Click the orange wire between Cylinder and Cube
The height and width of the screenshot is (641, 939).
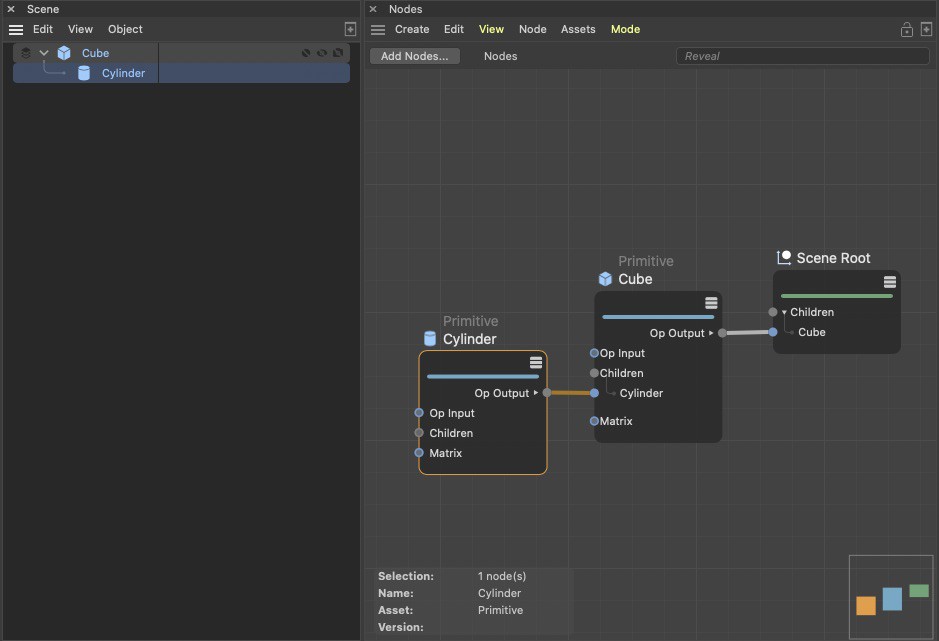571,393
